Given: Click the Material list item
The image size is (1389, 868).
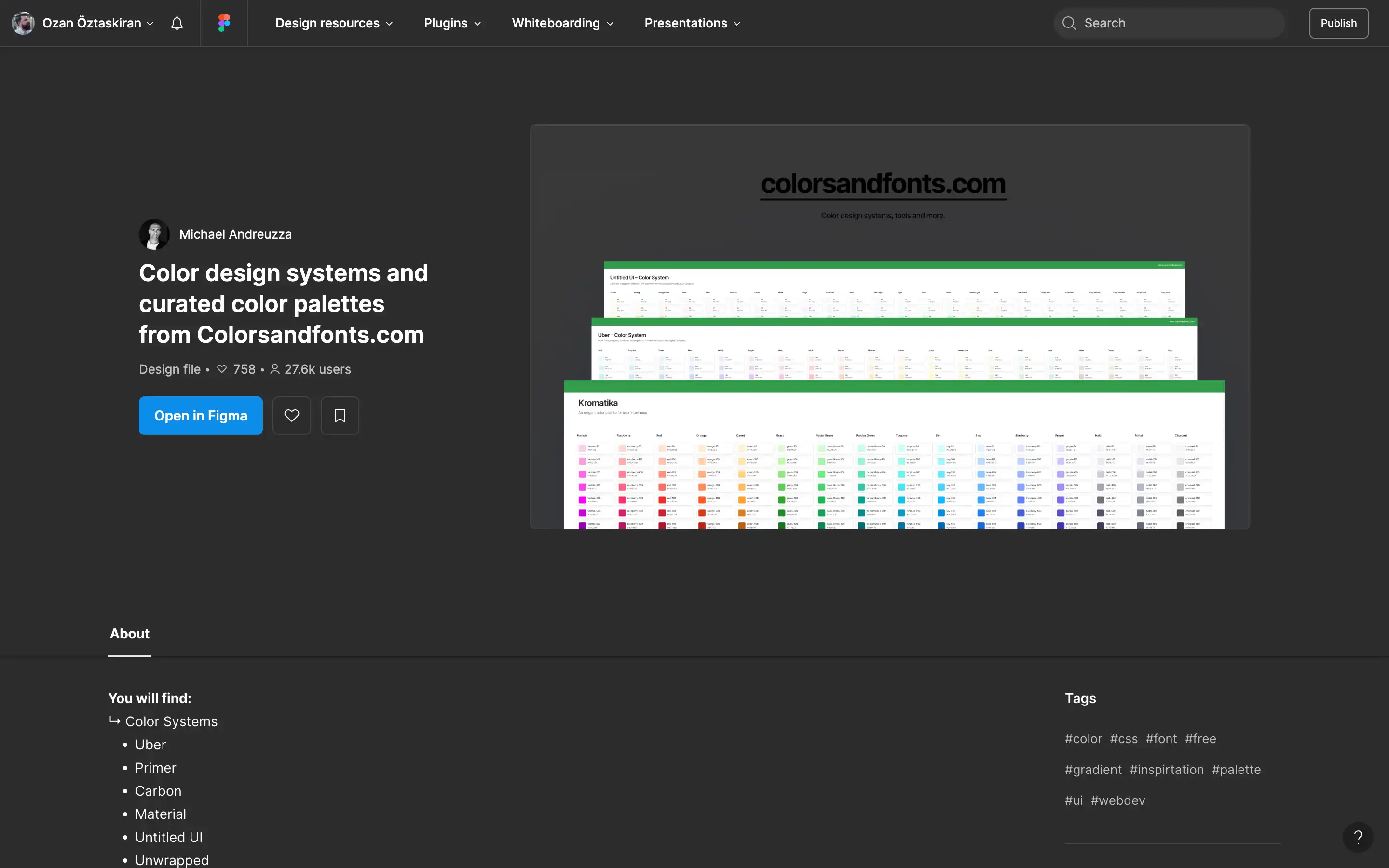Looking at the screenshot, I should pos(161,814).
